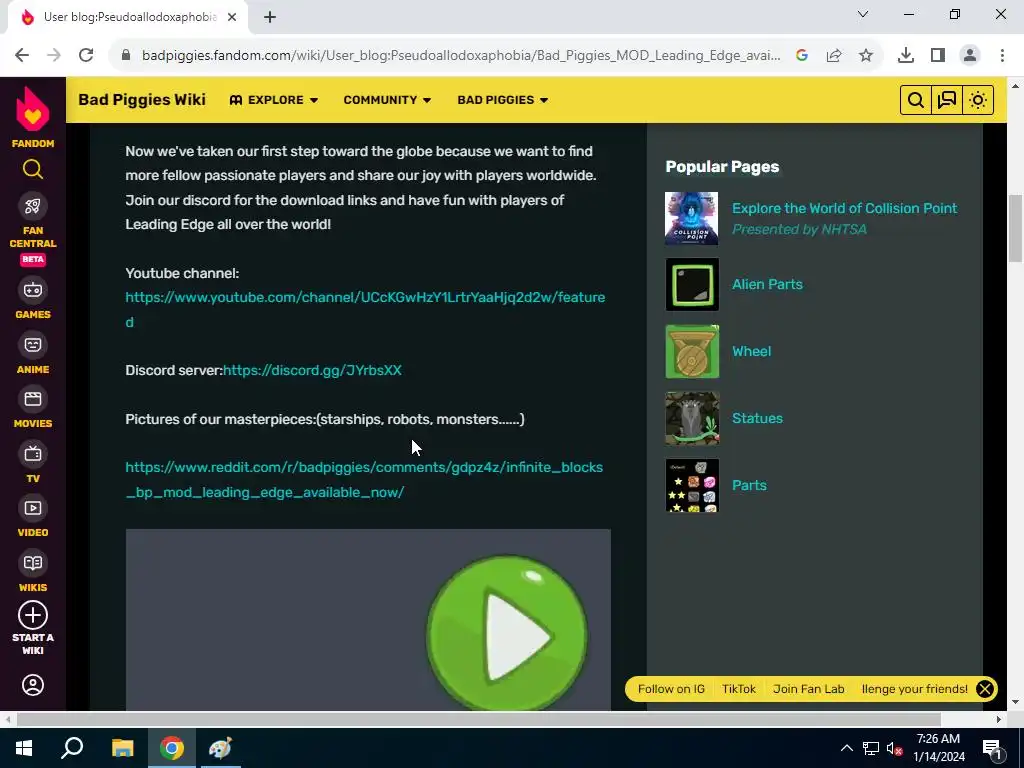This screenshot has height=768, width=1024.
Task: Open Windows taskbar search
Action: pos(72,748)
